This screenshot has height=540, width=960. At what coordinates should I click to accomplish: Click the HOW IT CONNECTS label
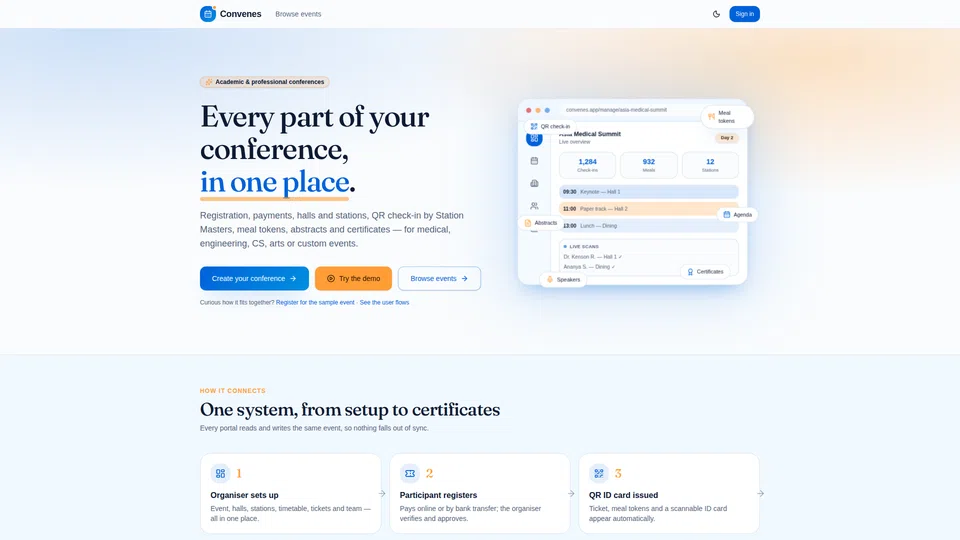coord(233,391)
